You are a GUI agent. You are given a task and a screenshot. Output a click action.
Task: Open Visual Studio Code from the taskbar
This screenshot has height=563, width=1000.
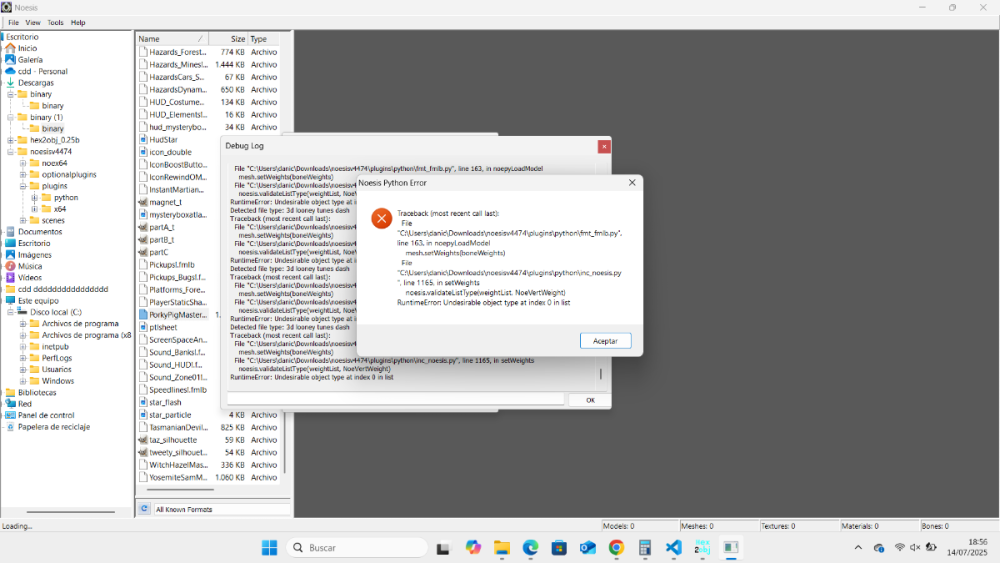click(673, 548)
